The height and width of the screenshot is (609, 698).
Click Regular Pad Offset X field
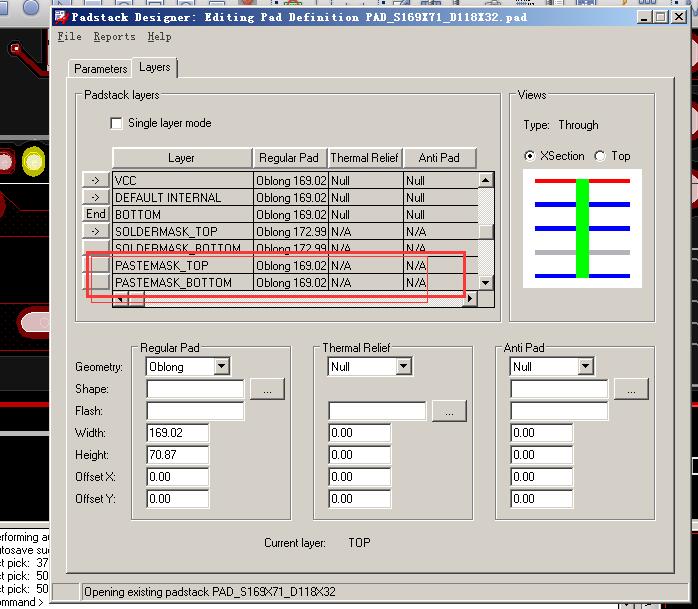coord(178,477)
